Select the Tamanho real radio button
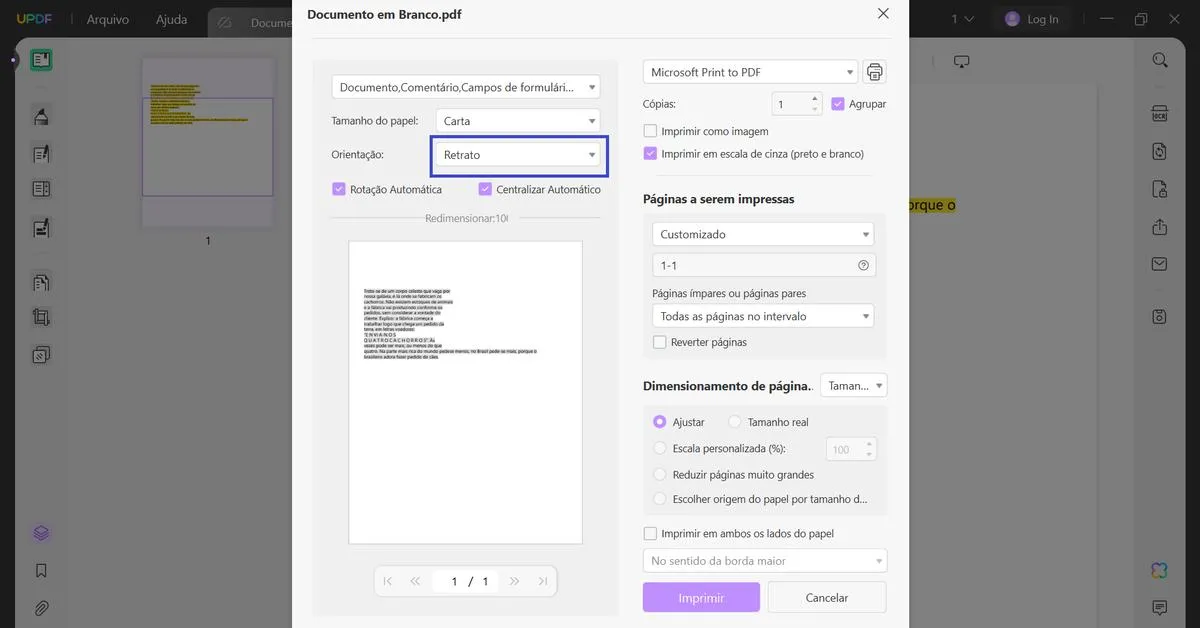1200x628 pixels. [x=736, y=422]
